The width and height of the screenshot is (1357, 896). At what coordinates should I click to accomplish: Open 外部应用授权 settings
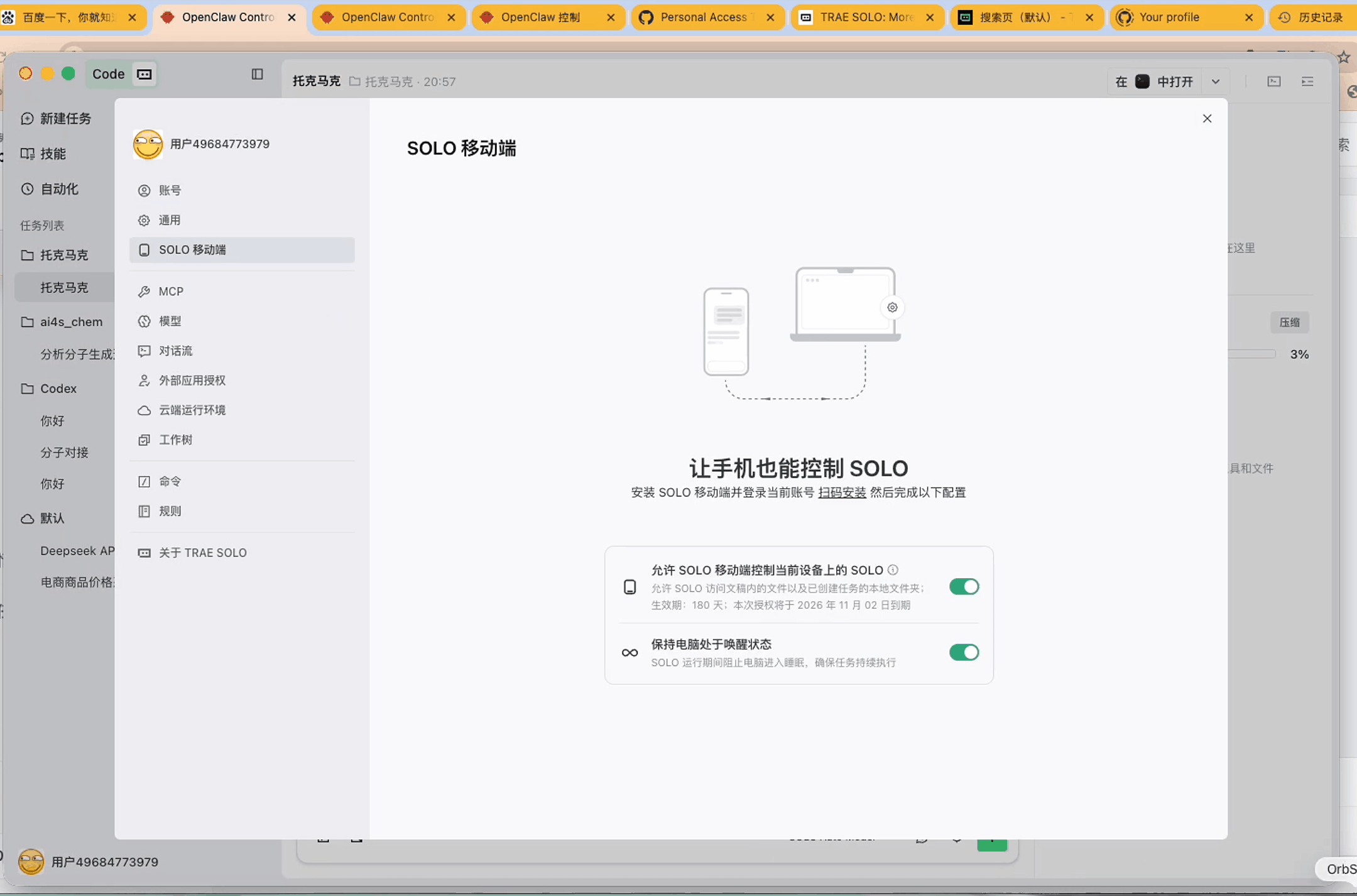[242, 380]
